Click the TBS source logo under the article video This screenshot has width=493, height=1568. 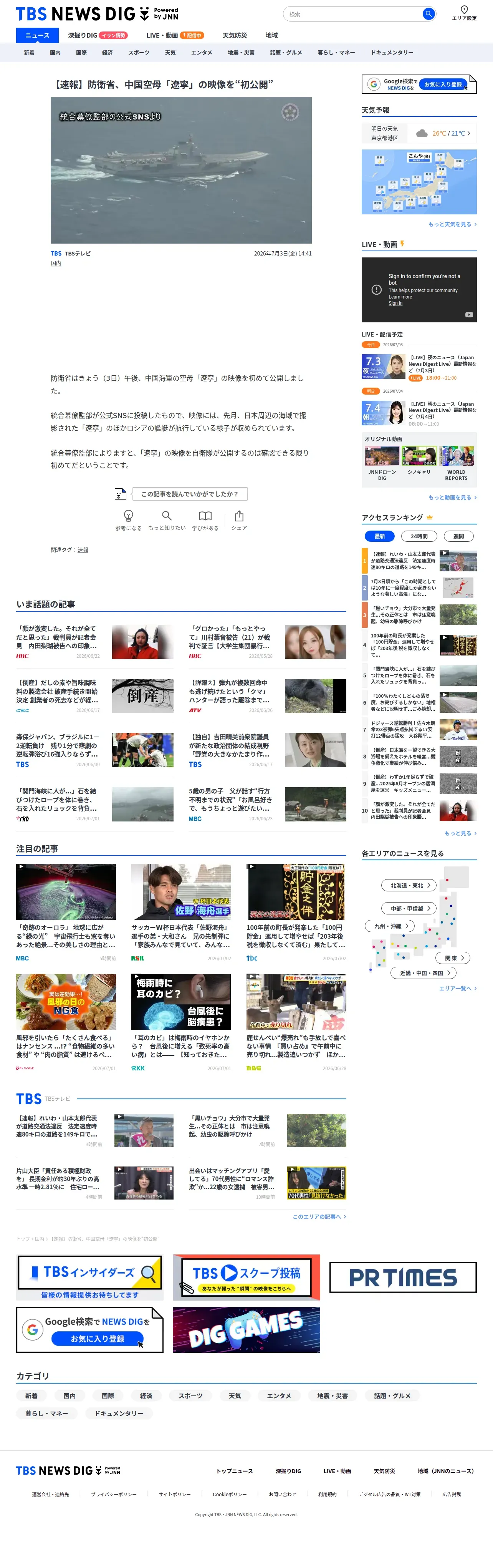(x=56, y=254)
